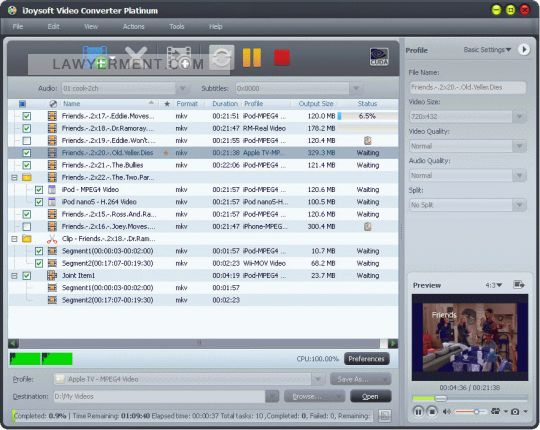Open the Audio Quality dropdown
Viewport: 540px width, 430px height.
tap(519, 176)
